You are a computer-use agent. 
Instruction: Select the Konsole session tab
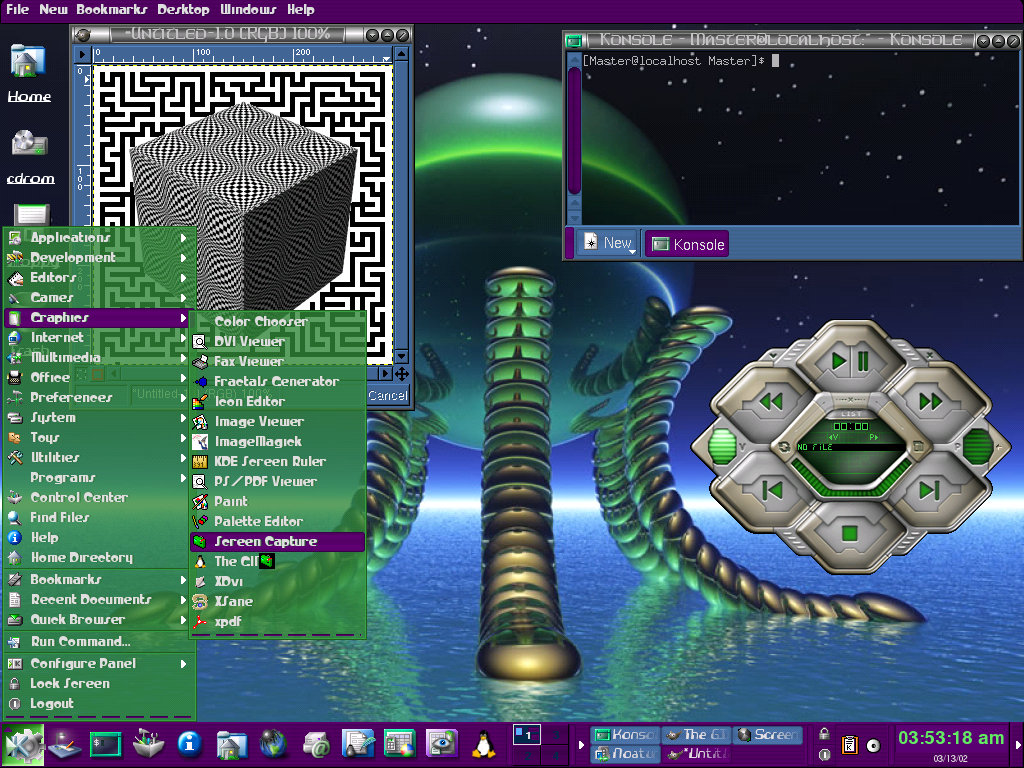[x=687, y=244]
